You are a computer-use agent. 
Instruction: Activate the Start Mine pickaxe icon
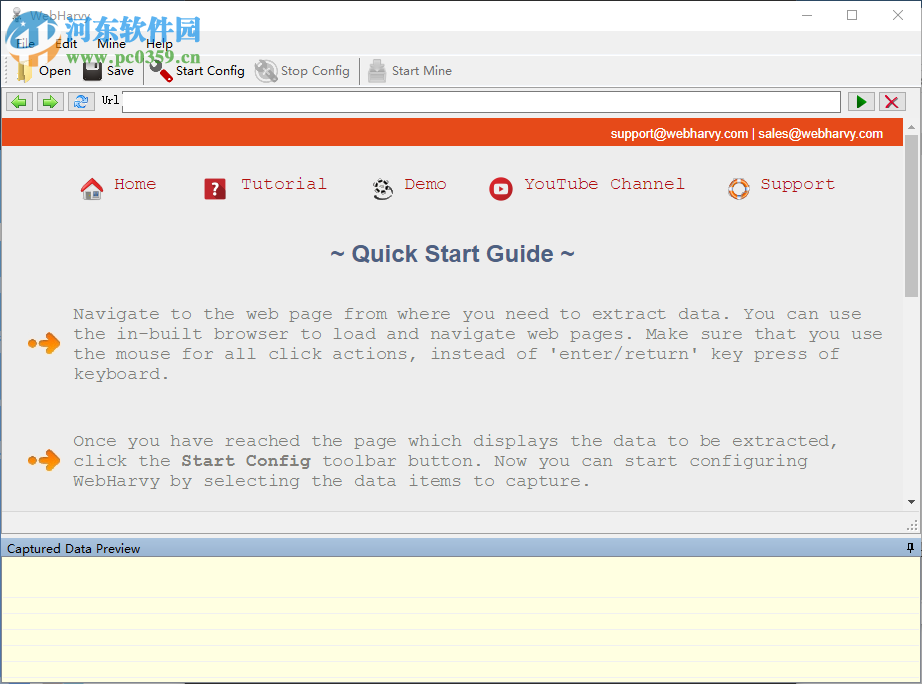point(376,70)
